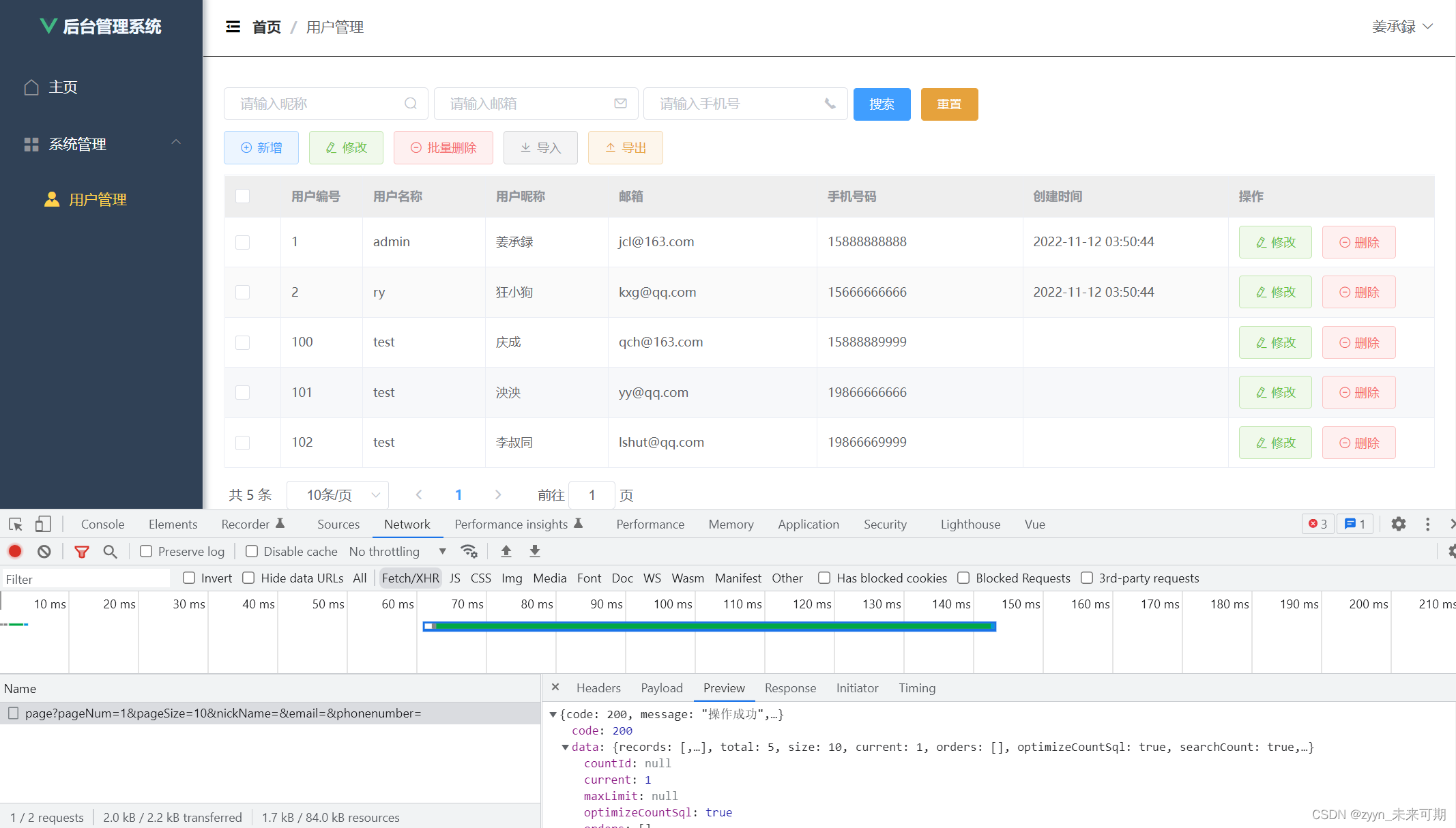The width and height of the screenshot is (1456, 828).
Task: Click the red network filter funnel icon
Action: (81, 551)
